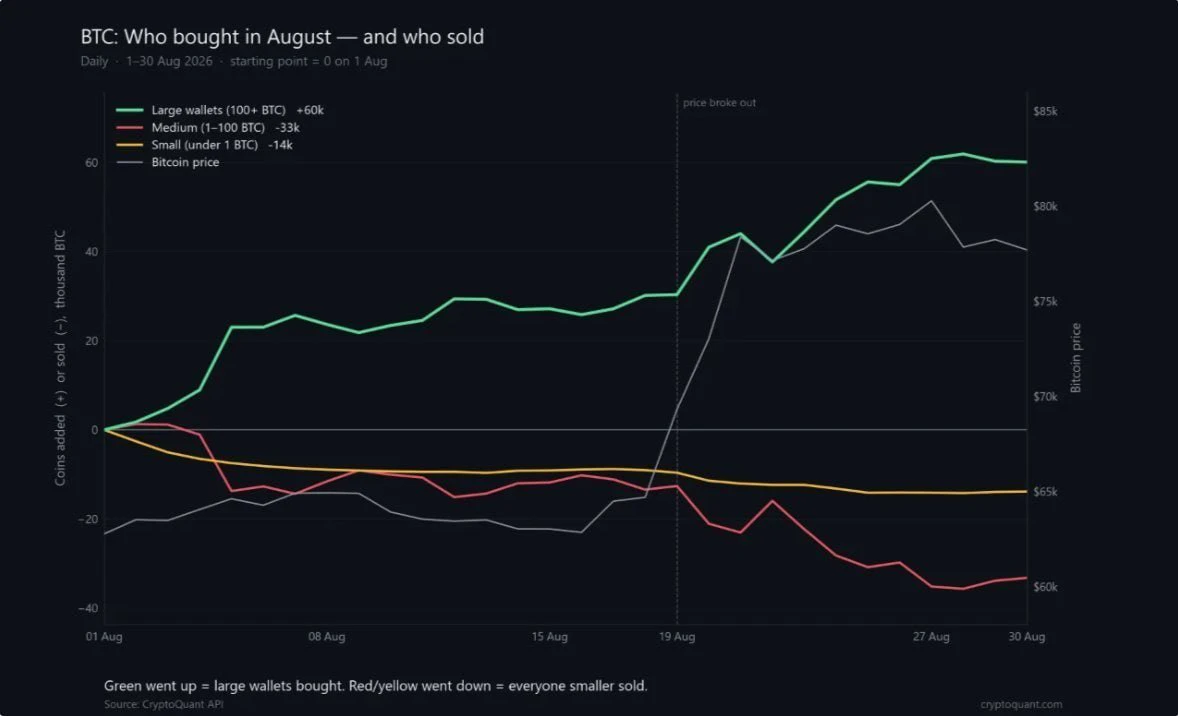Toggle the Large wallets (100+ BTC) legend entry
This screenshot has height=716, width=1178.
tap(219, 110)
